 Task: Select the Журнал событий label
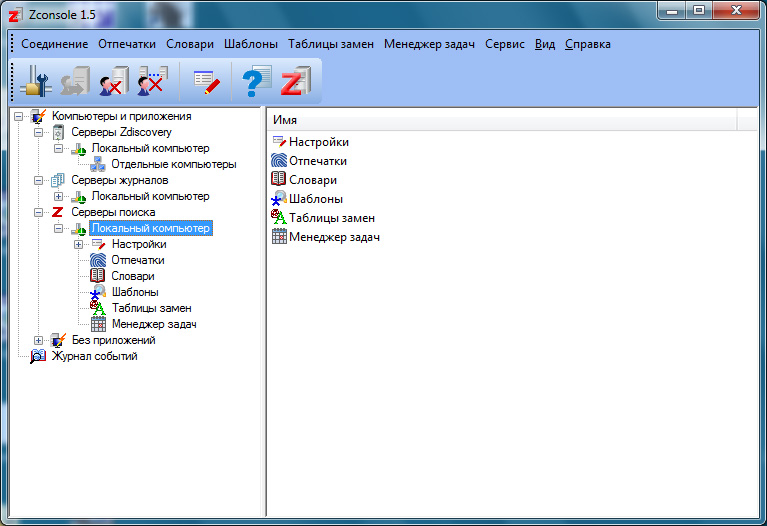click(x=94, y=356)
